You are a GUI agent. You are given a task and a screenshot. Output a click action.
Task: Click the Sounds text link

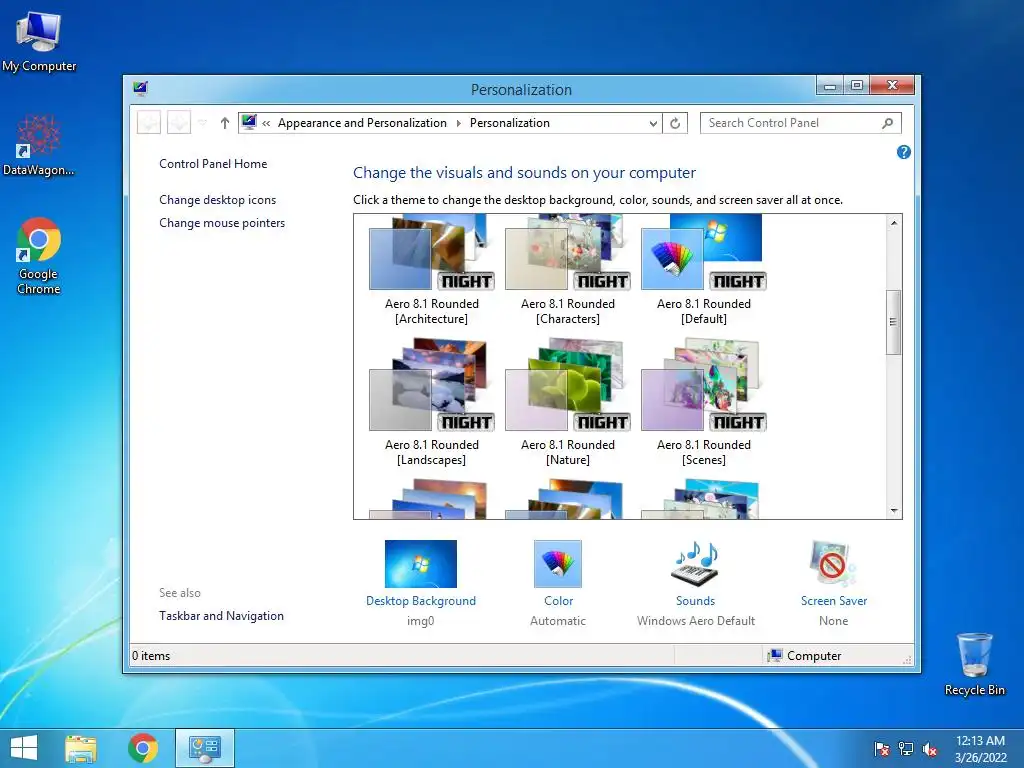pos(696,601)
